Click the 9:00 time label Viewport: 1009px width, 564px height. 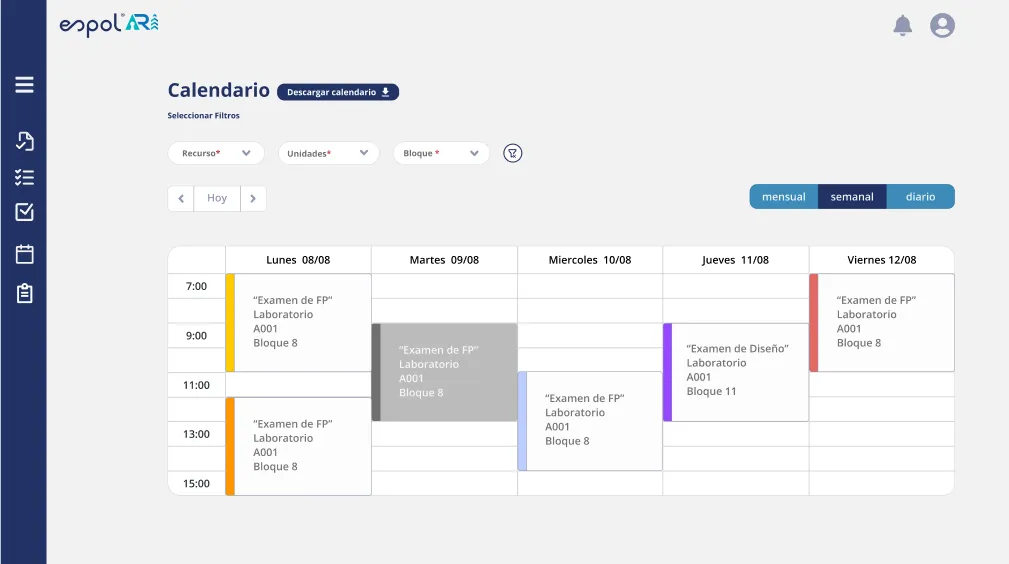pyautogui.click(x=196, y=335)
